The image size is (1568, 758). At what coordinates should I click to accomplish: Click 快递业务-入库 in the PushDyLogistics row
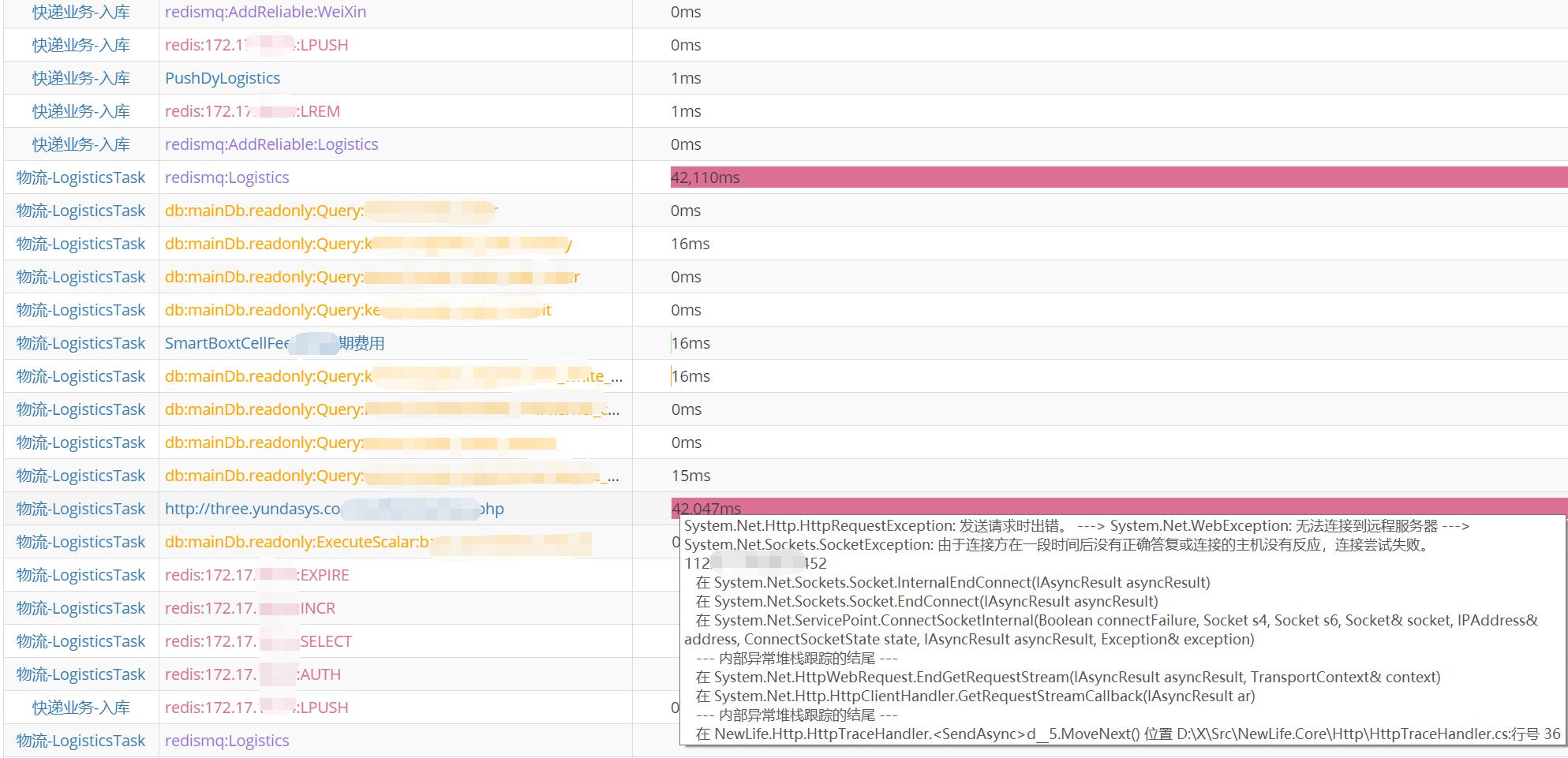click(81, 78)
